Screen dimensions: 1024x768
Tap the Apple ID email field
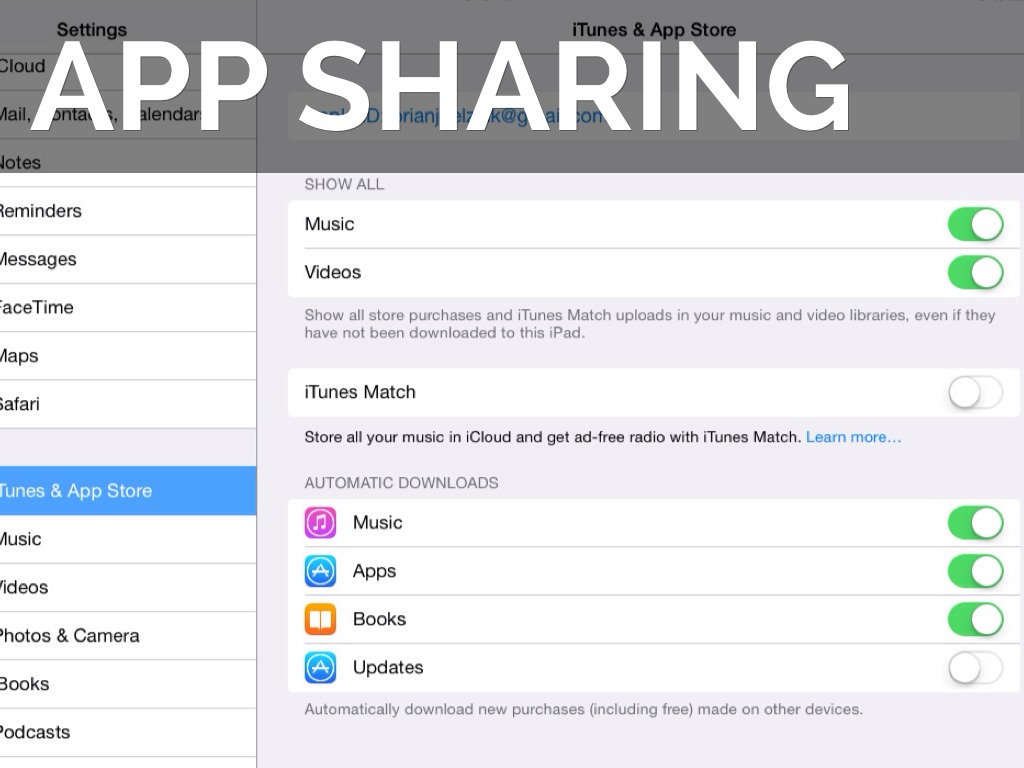(640, 116)
